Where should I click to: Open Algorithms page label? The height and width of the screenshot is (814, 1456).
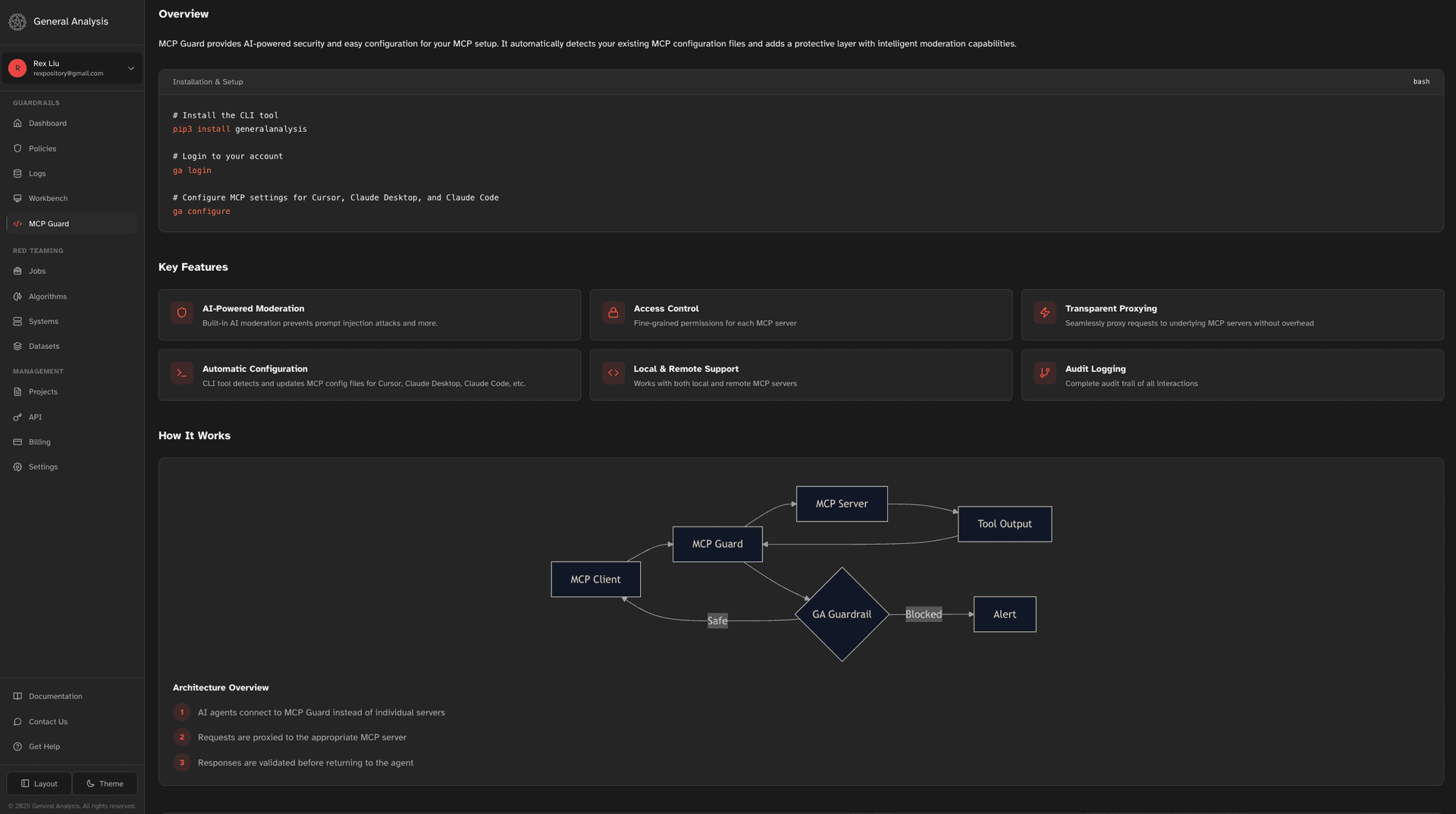(48, 297)
